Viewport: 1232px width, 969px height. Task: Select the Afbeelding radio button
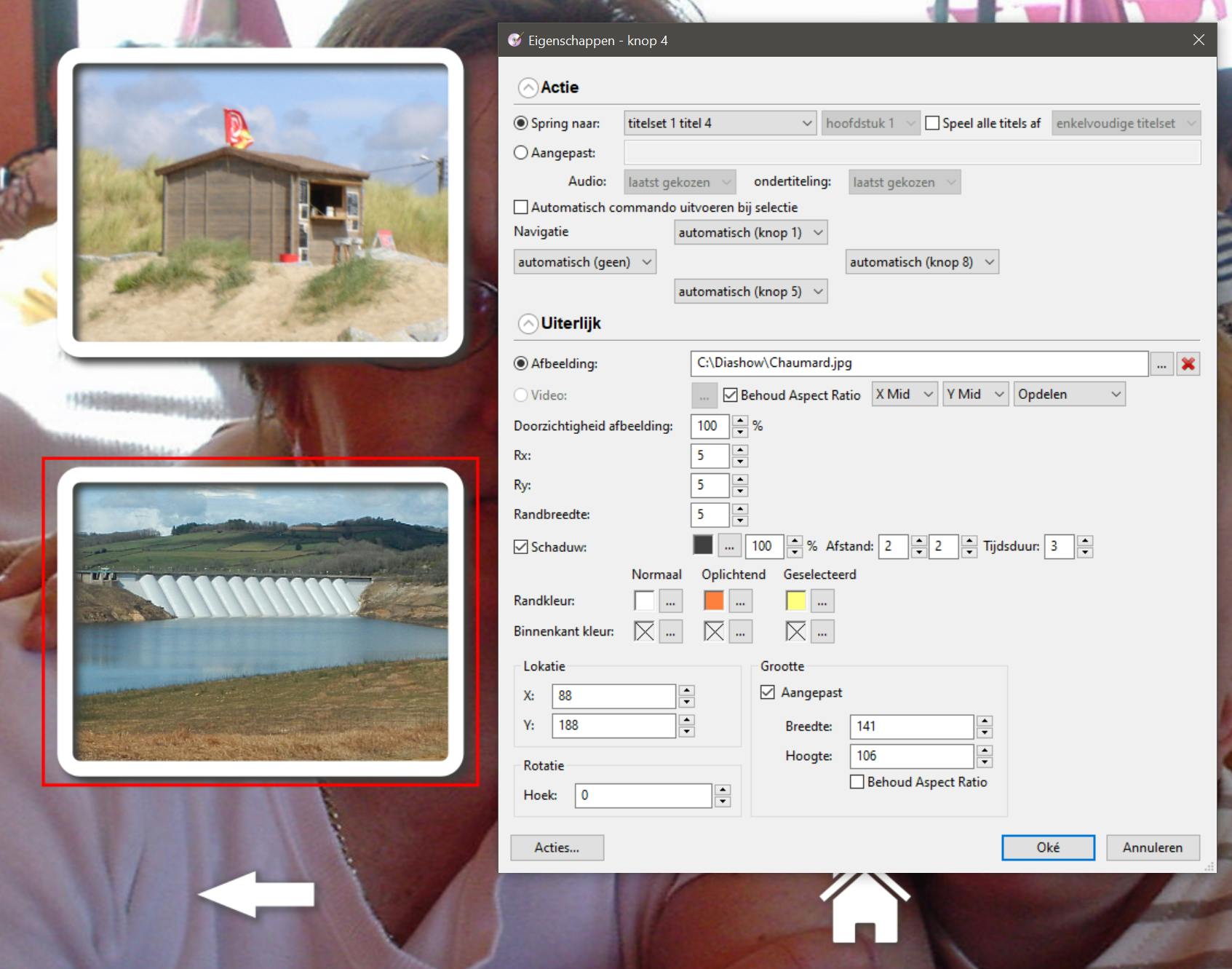[x=520, y=363]
